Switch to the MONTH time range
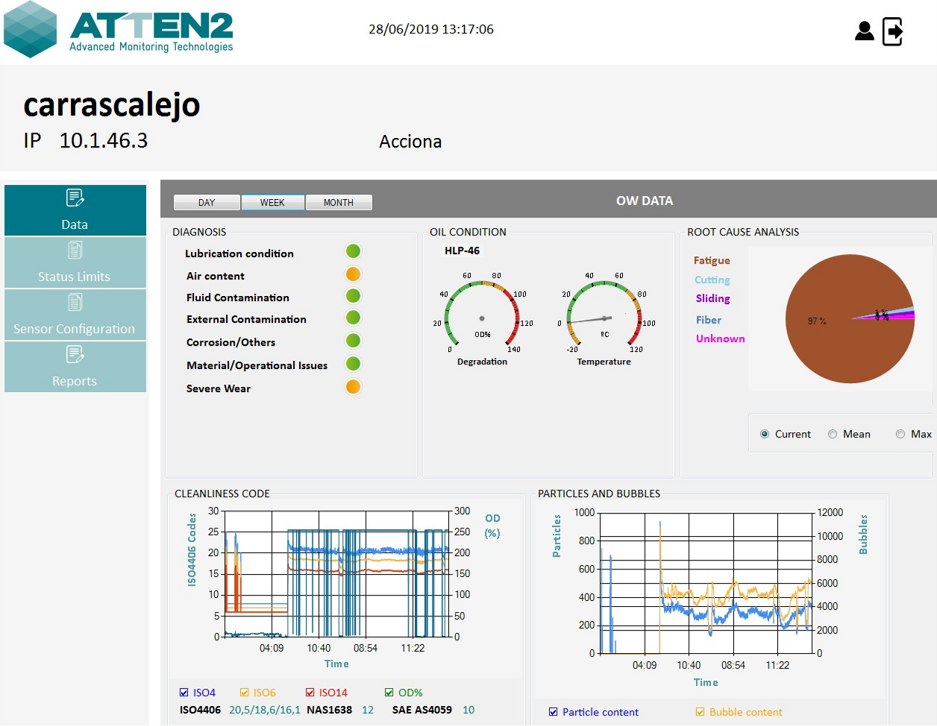Image resolution: width=937 pixels, height=726 pixels. pyautogui.click(x=338, y=202)
